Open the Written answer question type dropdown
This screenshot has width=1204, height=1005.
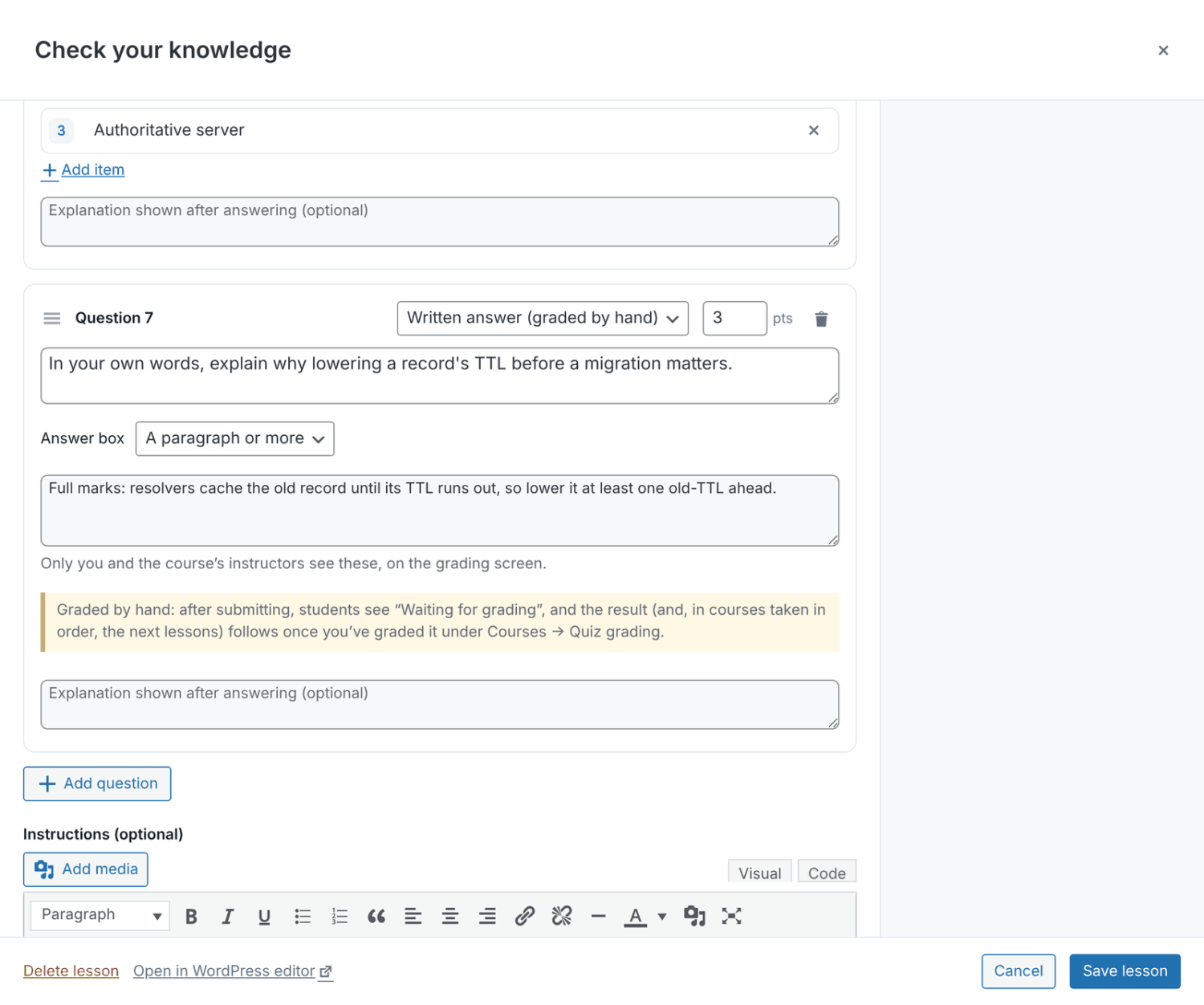543,319
